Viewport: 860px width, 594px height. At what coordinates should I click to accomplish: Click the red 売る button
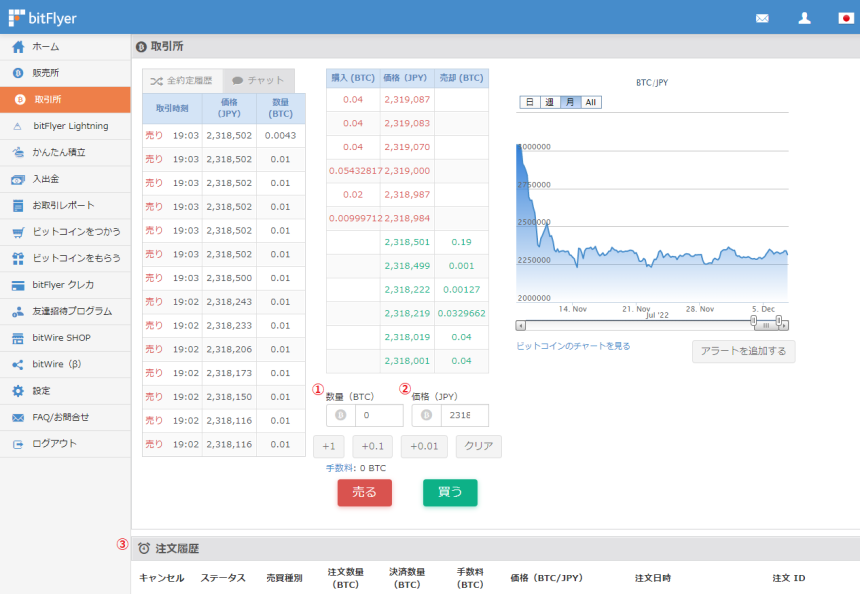pyautogui.click(x=365, y=493)
